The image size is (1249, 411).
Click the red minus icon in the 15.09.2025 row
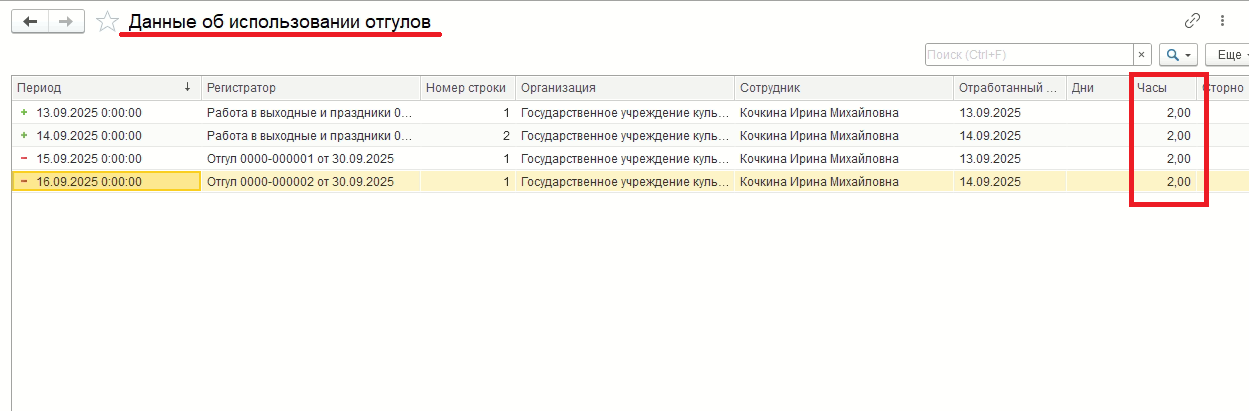[x=24, y=158]
